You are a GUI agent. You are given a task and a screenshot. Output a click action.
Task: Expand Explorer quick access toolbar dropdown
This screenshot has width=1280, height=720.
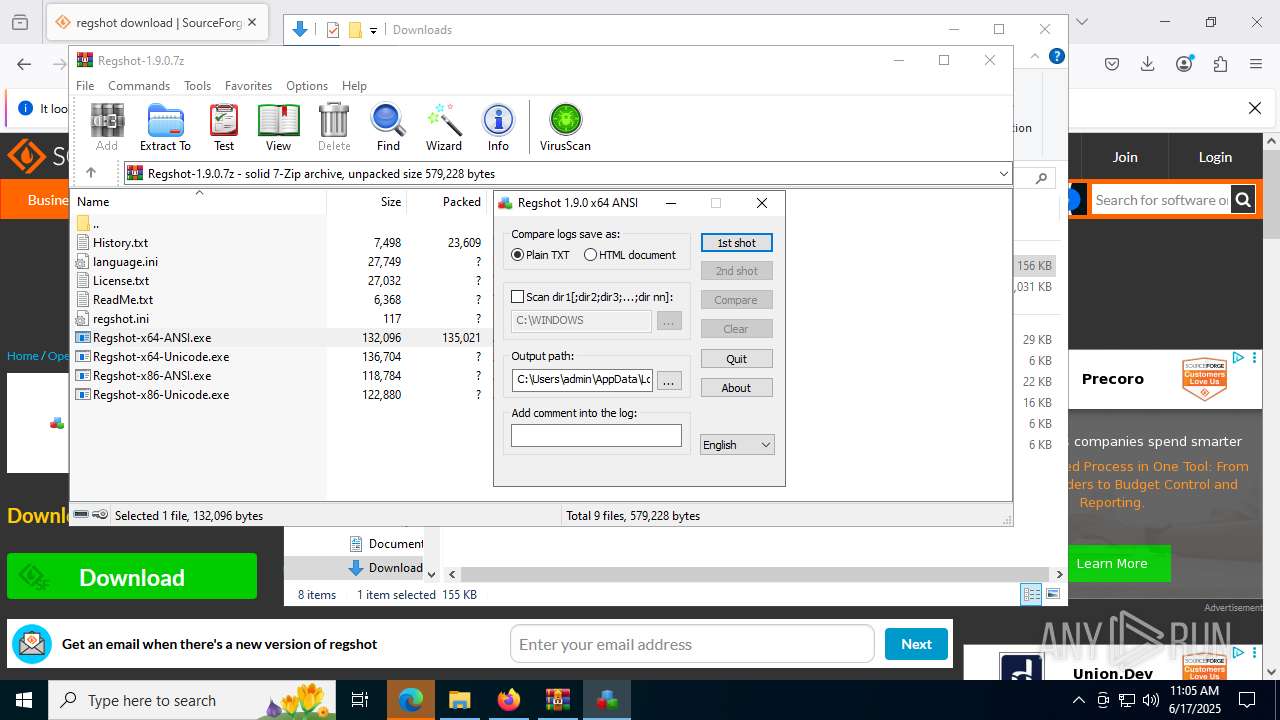373,30
